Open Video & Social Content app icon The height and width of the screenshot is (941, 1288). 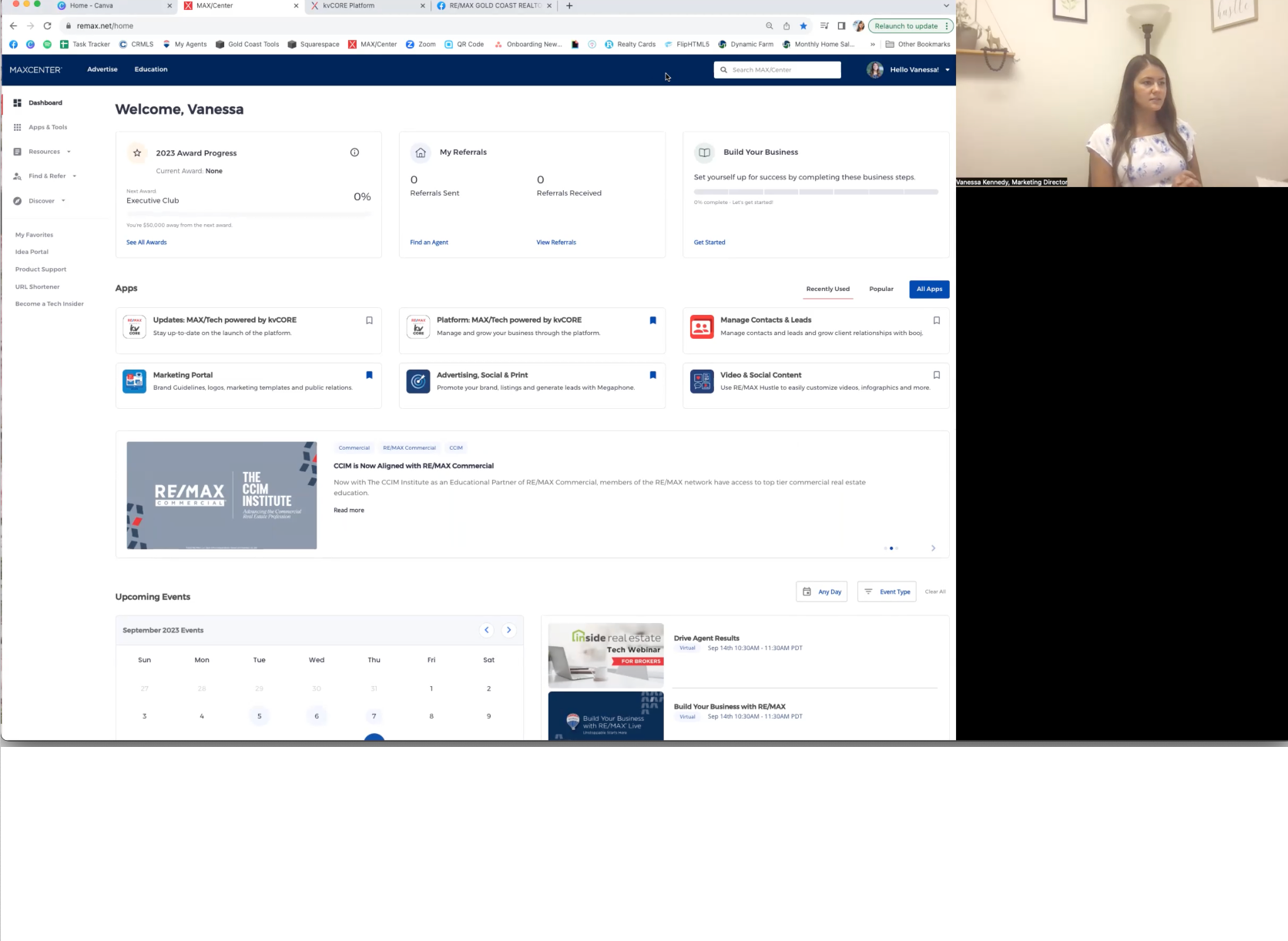point(702,381)
